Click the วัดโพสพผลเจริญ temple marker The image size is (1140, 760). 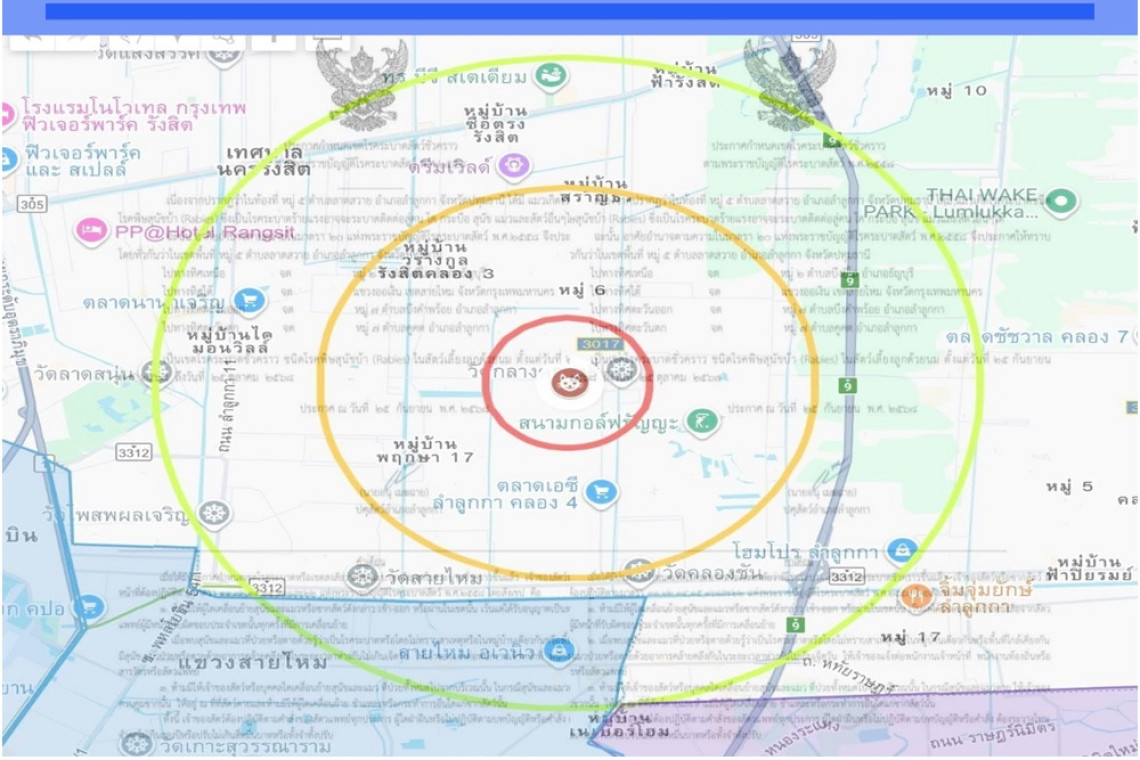pos(214,515)
